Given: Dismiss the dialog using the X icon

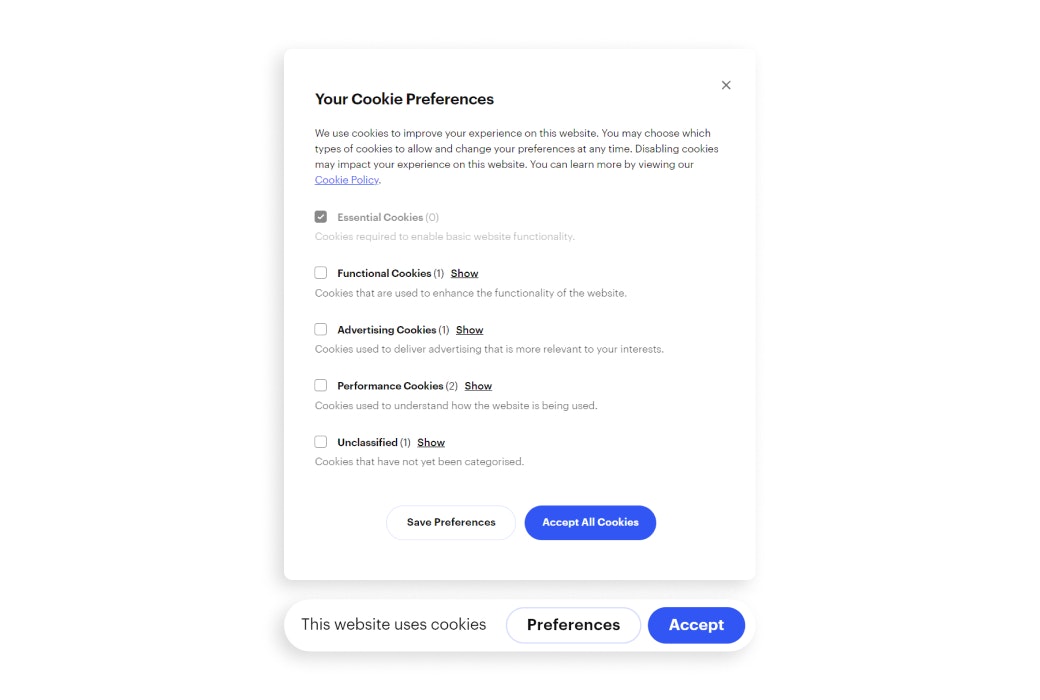Looking at the screenshot, I should (x=726, y=85).
